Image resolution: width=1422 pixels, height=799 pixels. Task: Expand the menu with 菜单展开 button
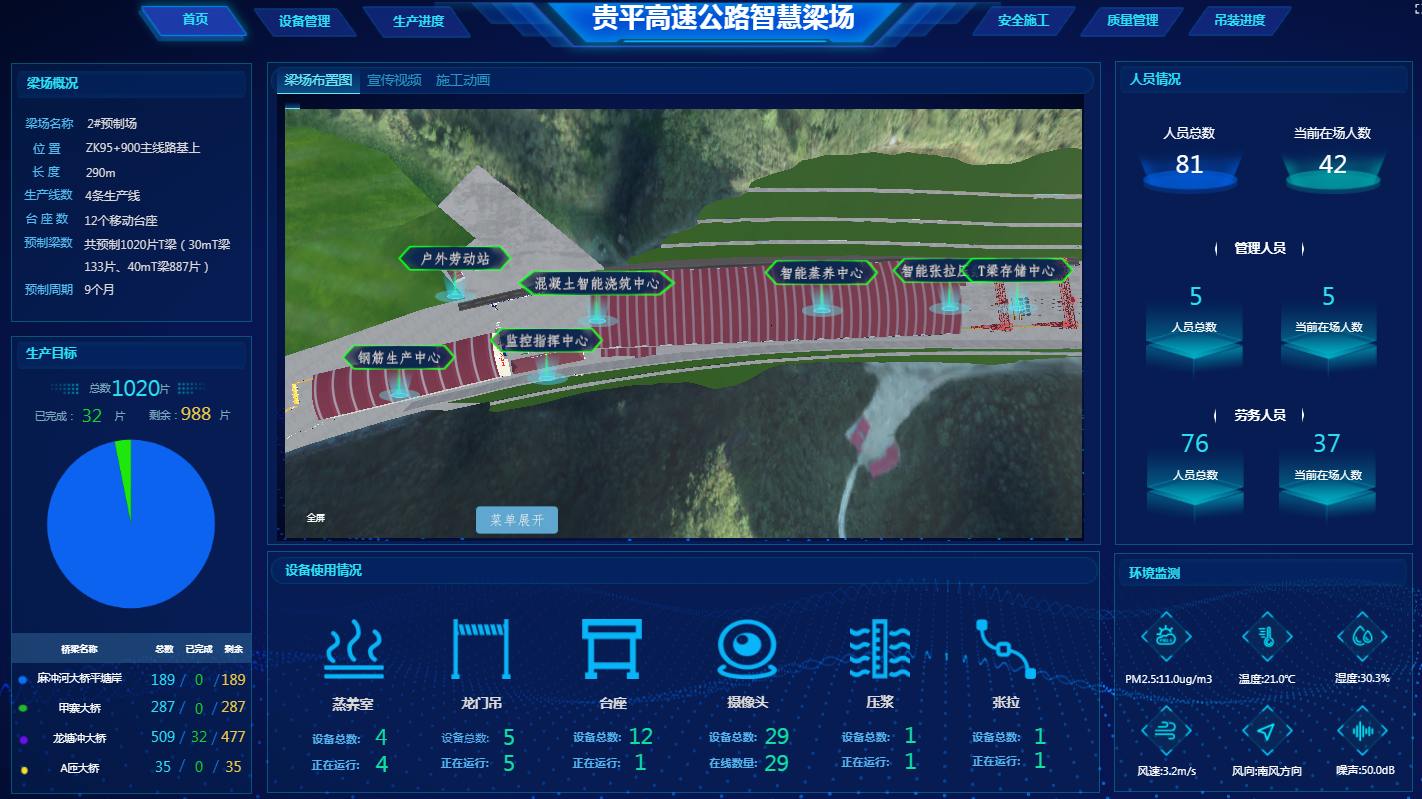pyautogui.click(x=517, y=520)
